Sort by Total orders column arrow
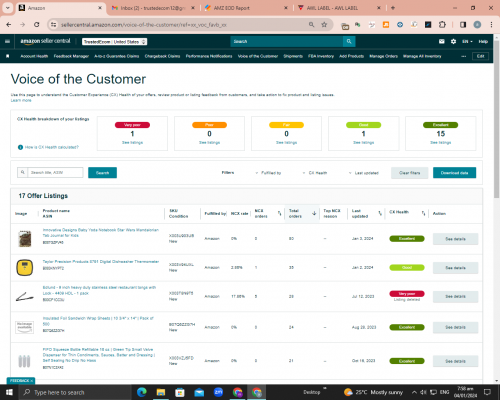Viewport: 500px width, 400px height. point(314,213)
